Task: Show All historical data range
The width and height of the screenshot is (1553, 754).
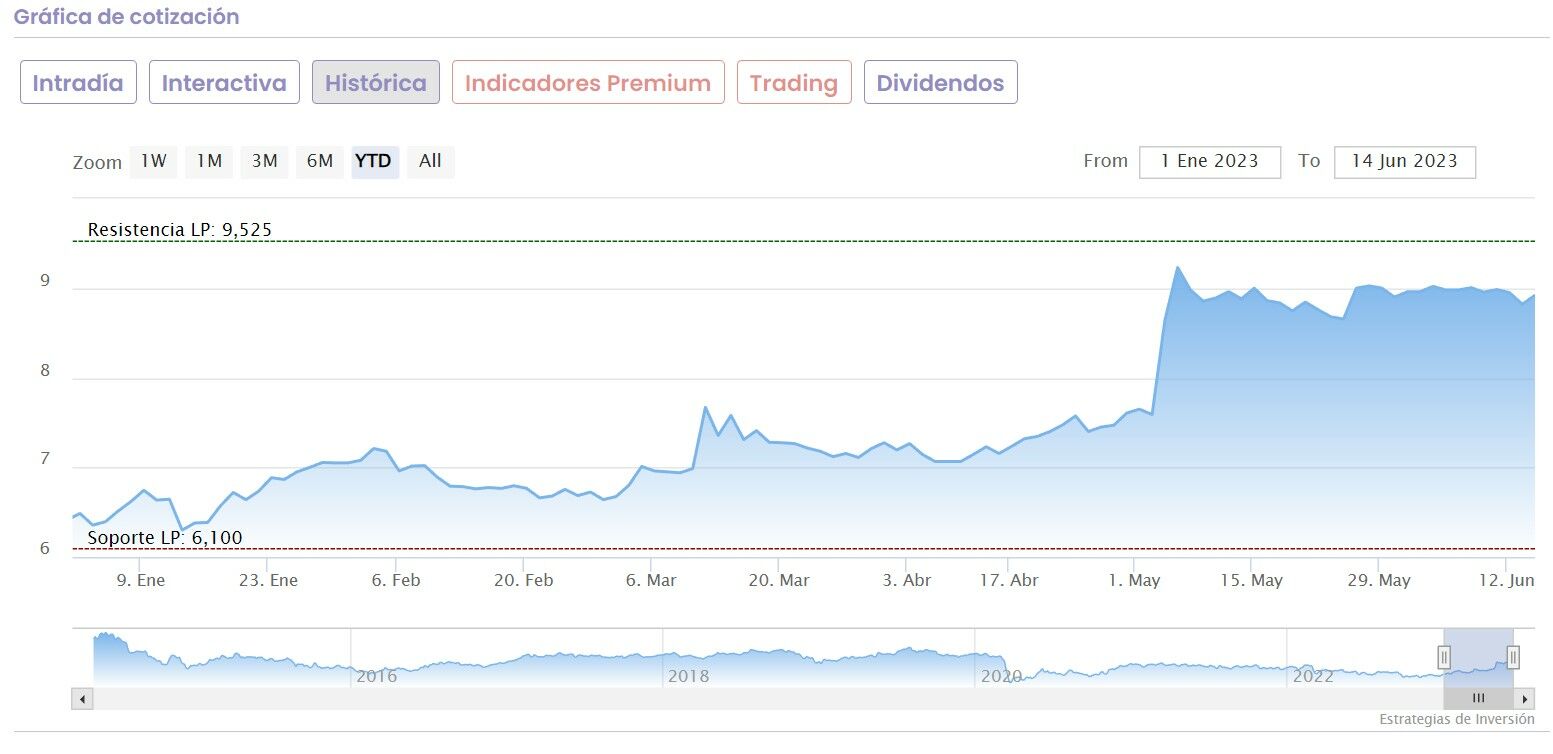Action: click(430, 162)
